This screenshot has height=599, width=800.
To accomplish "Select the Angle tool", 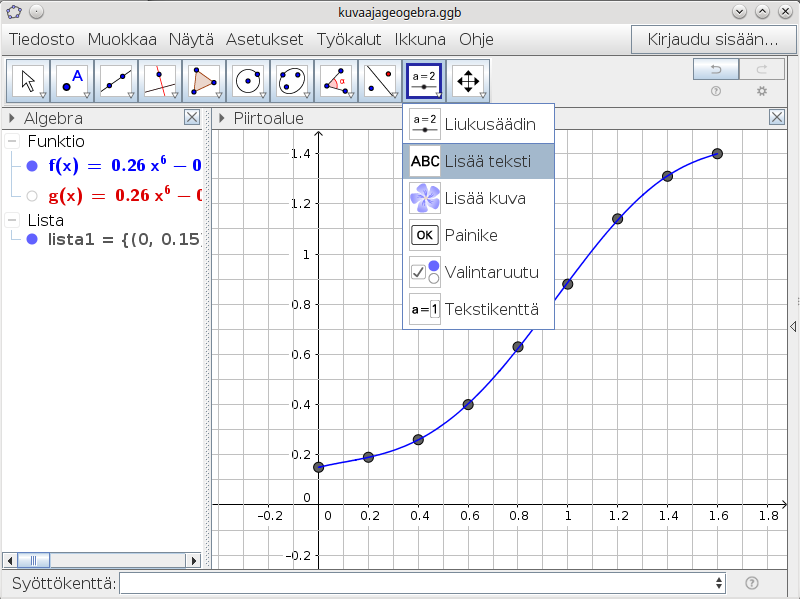I will tap(336, 81).
